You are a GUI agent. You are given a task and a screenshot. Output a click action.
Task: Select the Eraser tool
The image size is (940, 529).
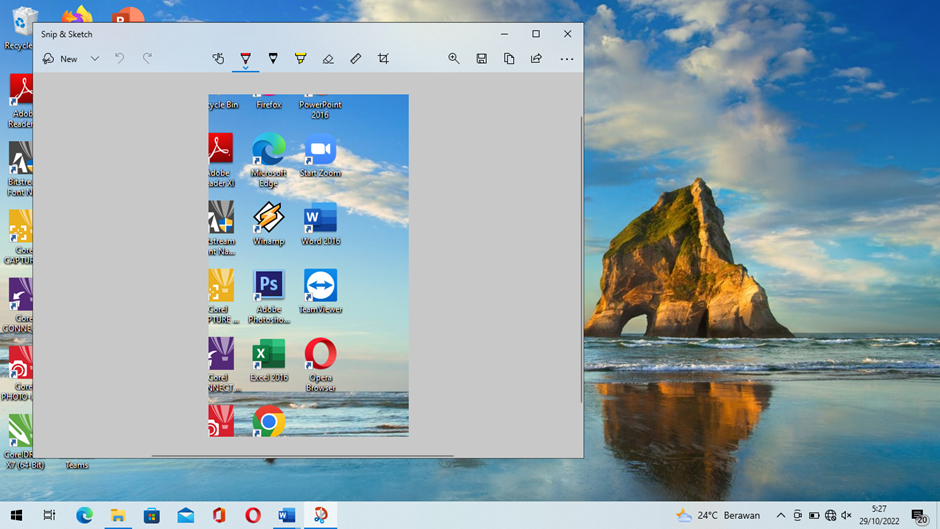[328, 58]
